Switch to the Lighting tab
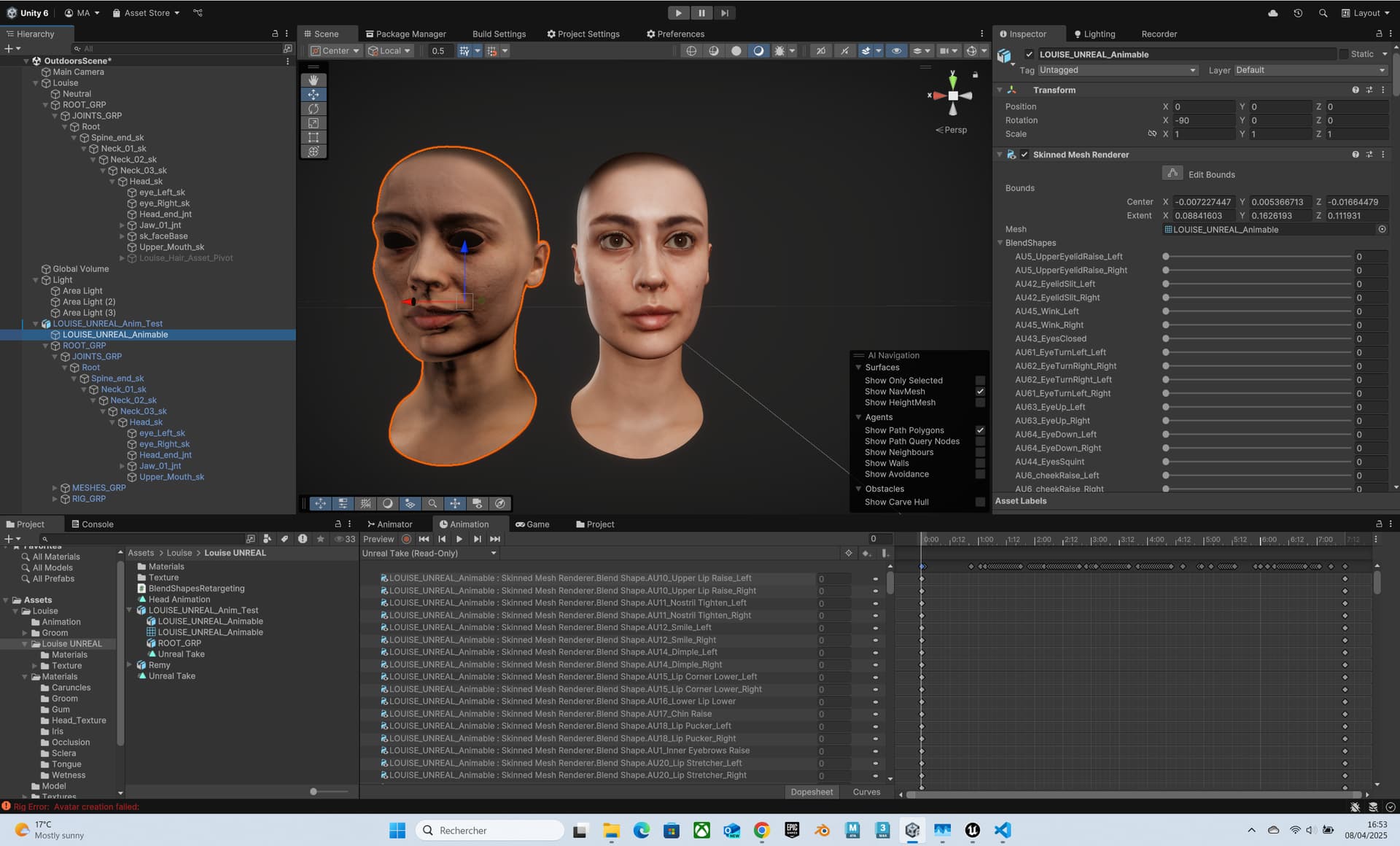The width and height of the screenshot is (1400, 846). click(1094, 34)
